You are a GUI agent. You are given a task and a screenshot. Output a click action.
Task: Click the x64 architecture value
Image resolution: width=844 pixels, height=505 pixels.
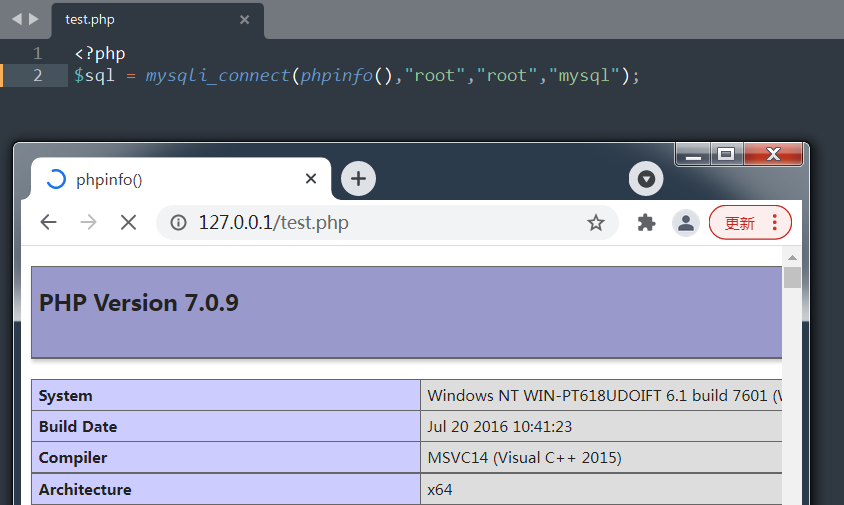440,489
